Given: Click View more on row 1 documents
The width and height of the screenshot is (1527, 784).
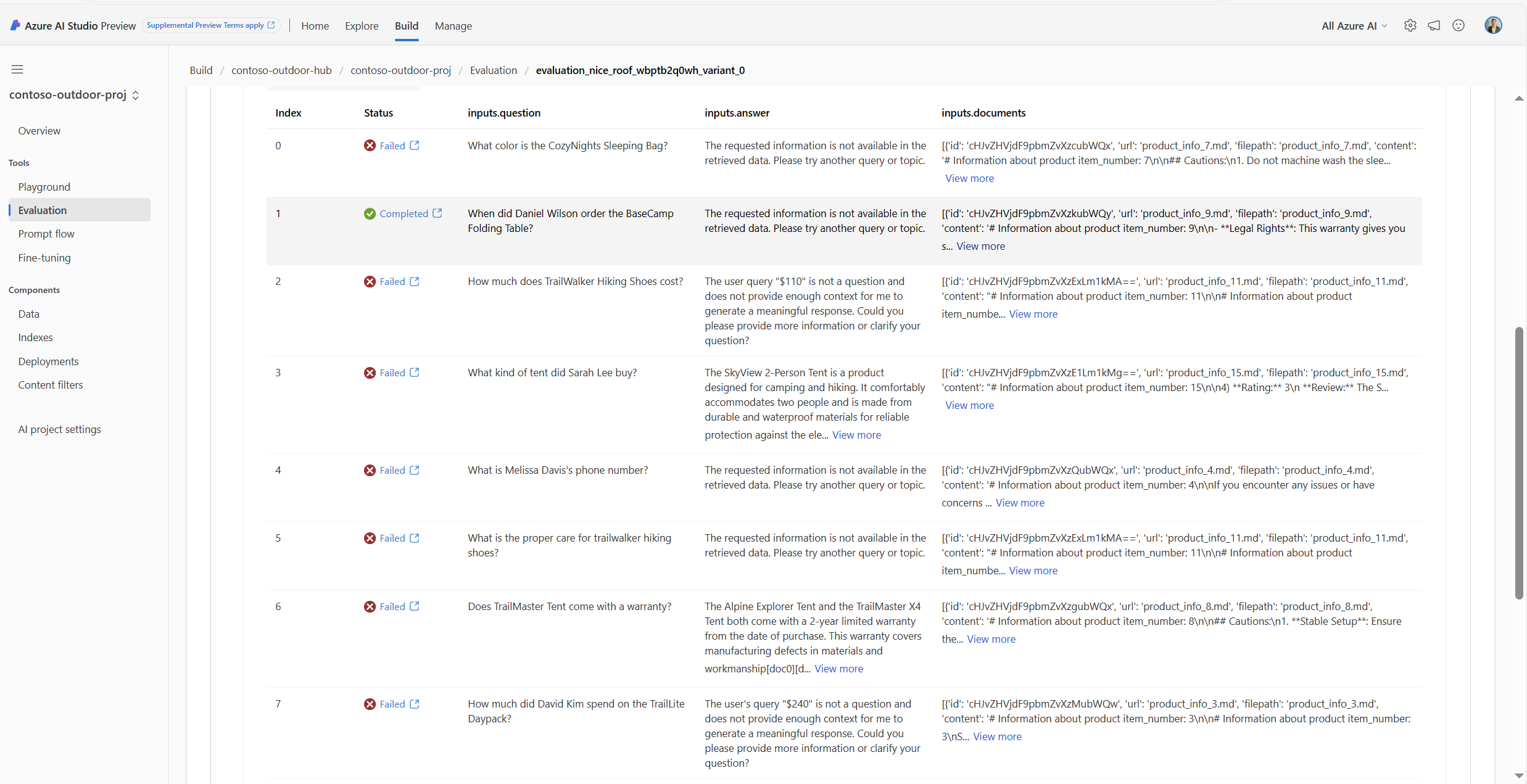Looking at the screenshot, I should tap(981, 246).
